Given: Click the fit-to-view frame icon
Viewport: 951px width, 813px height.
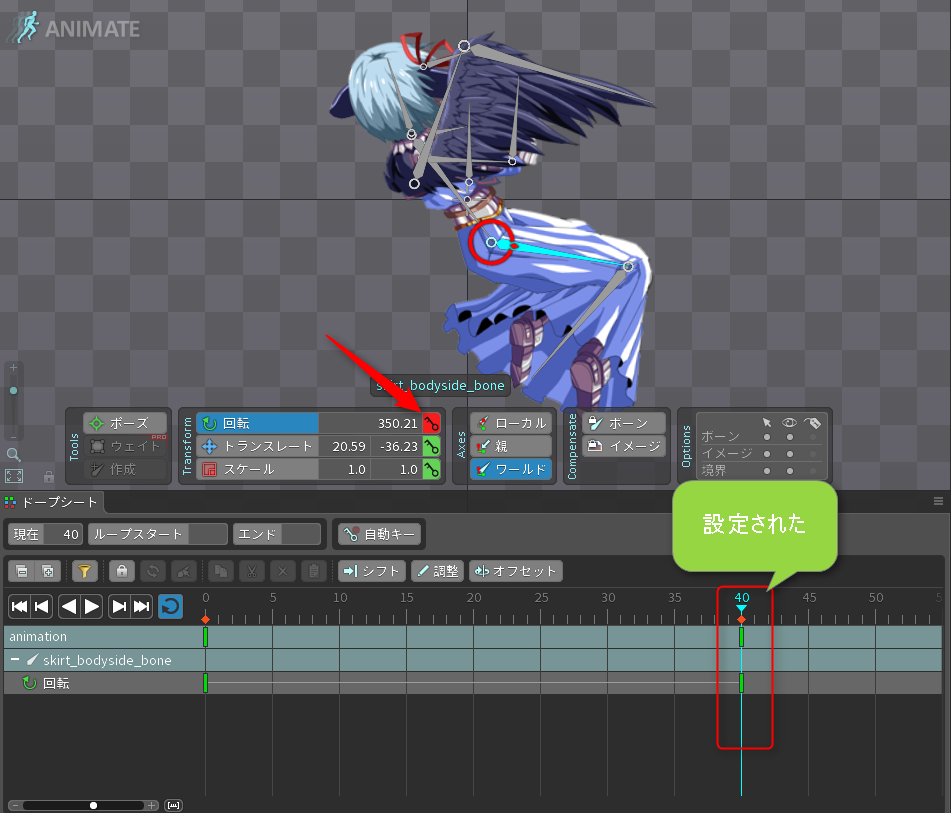Looking at the screenshot, I should click(14, 476).
